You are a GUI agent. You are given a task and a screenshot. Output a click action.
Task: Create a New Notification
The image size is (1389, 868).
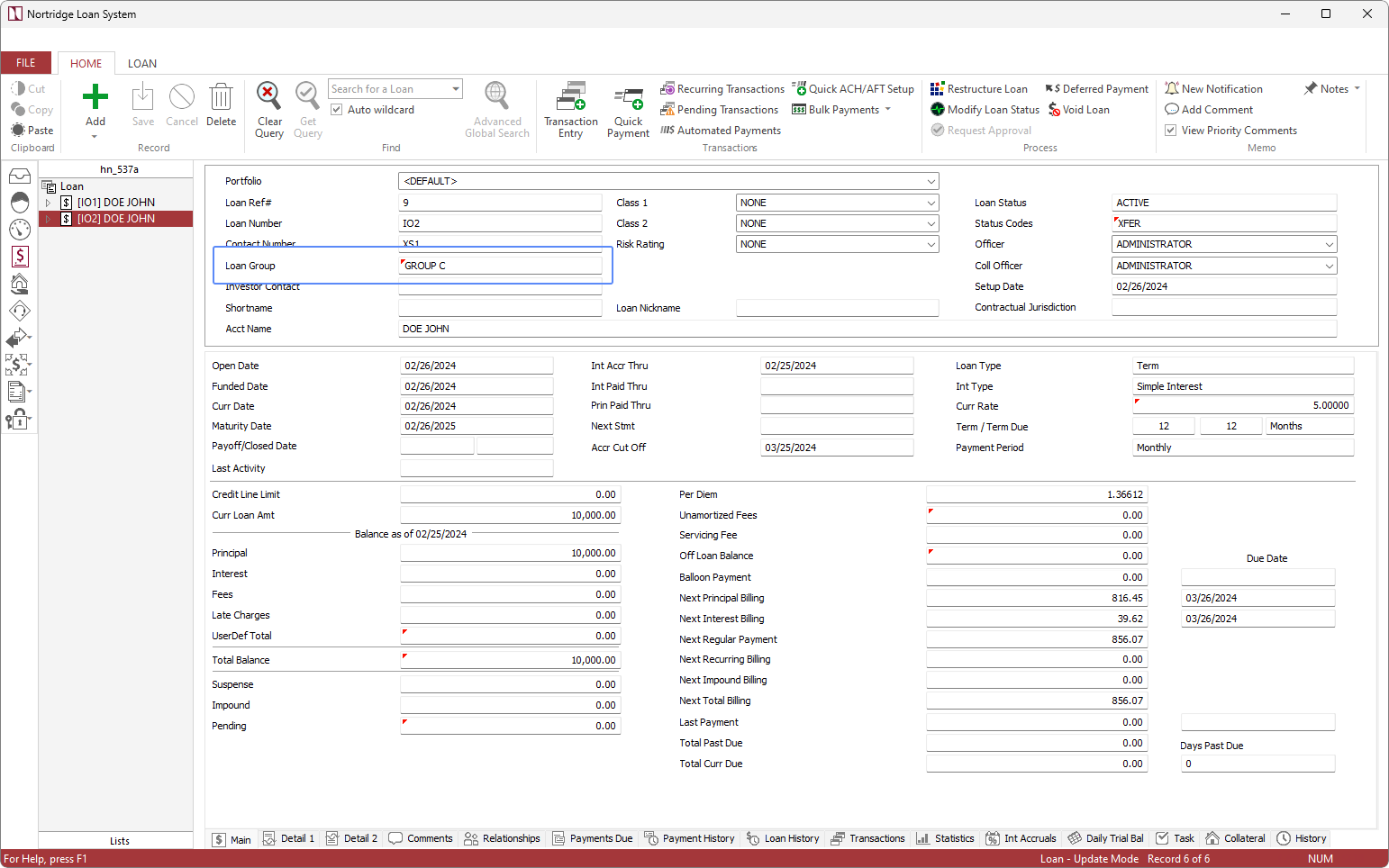click(1213, 89)
